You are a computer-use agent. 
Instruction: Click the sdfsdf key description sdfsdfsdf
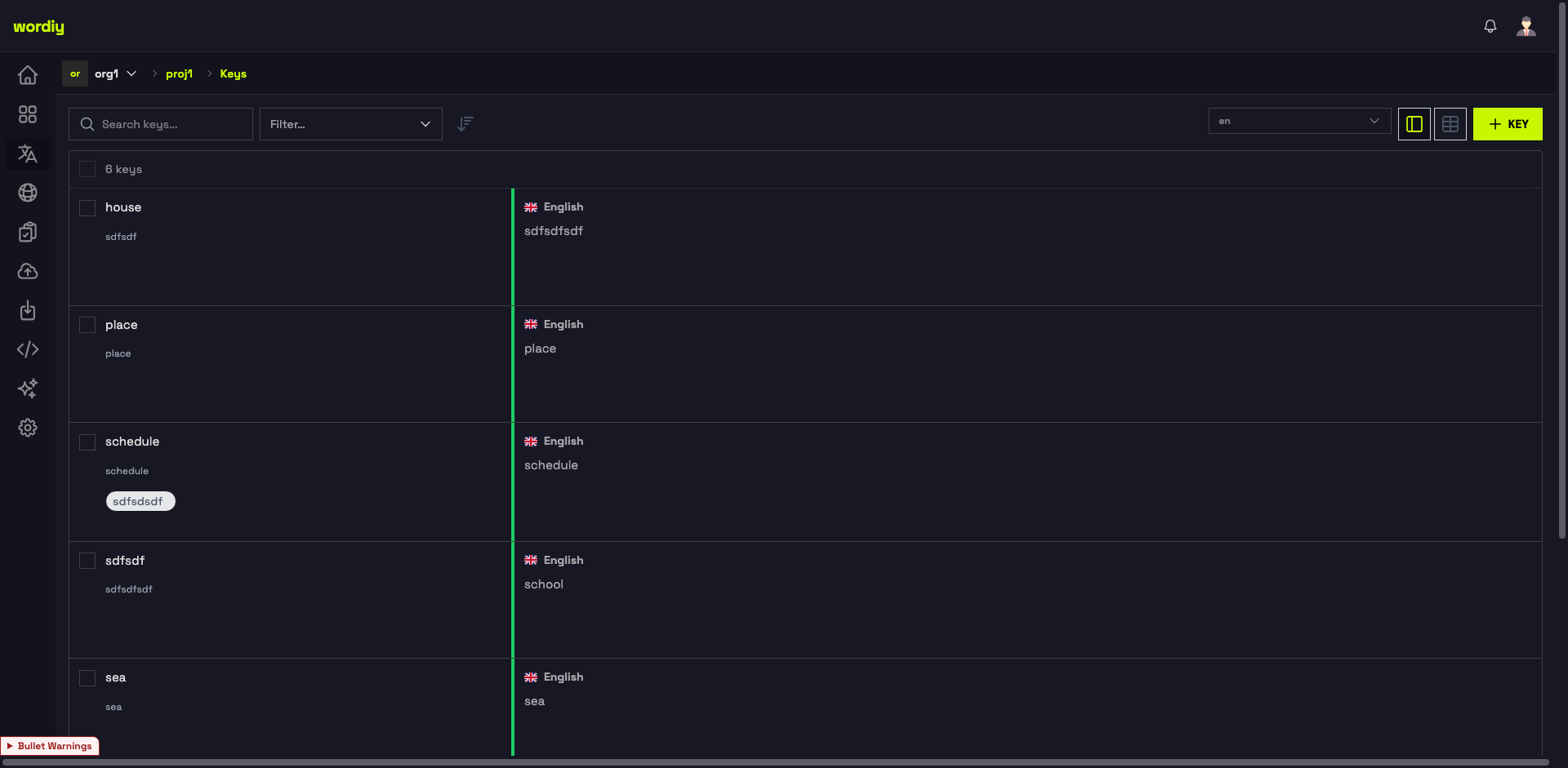point(129,589)
